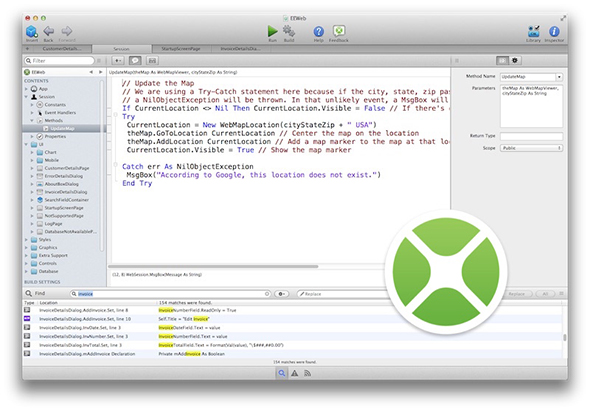This screenshot has width=590, height=411.
Task: Clear the invoice search field
Action: click(x=267, y=294)
